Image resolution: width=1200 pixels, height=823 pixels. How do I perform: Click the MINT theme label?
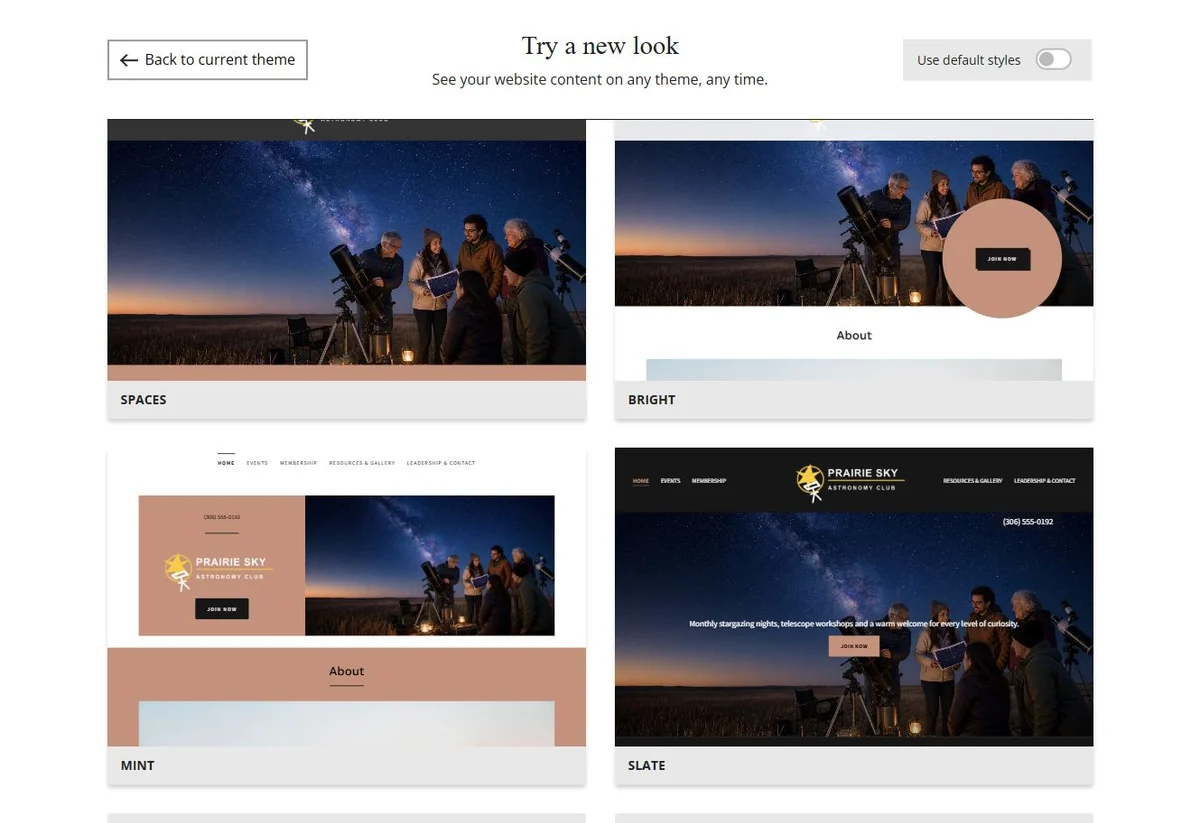[x=137, y=766]
